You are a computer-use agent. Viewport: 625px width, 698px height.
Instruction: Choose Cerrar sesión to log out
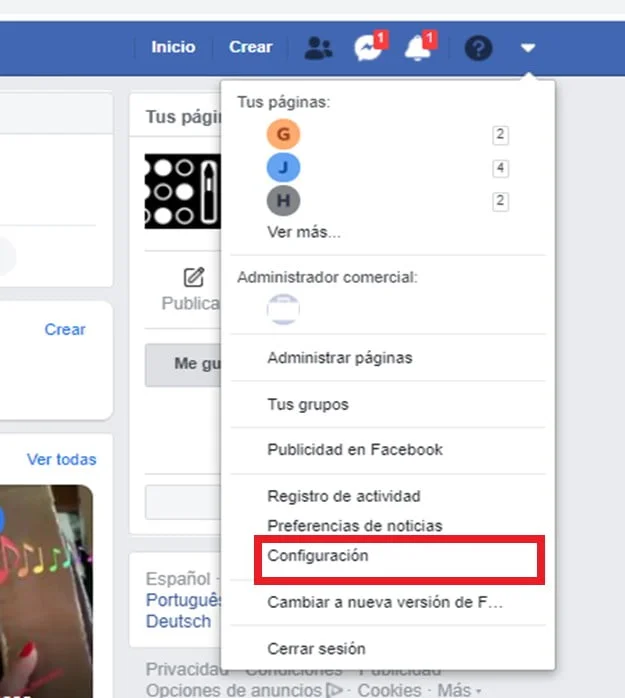tap(317, 649)
